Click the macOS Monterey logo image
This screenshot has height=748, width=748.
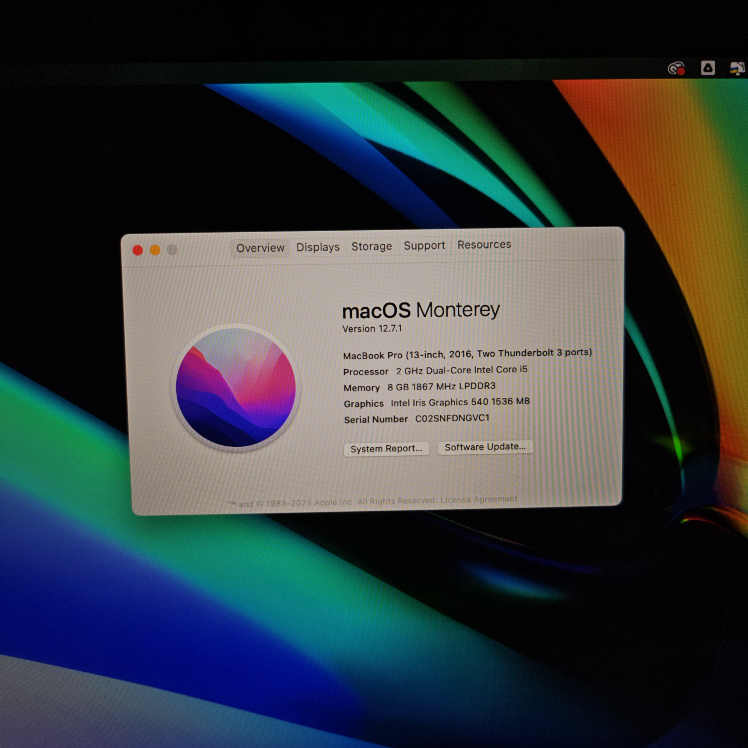tap(236, 387)
